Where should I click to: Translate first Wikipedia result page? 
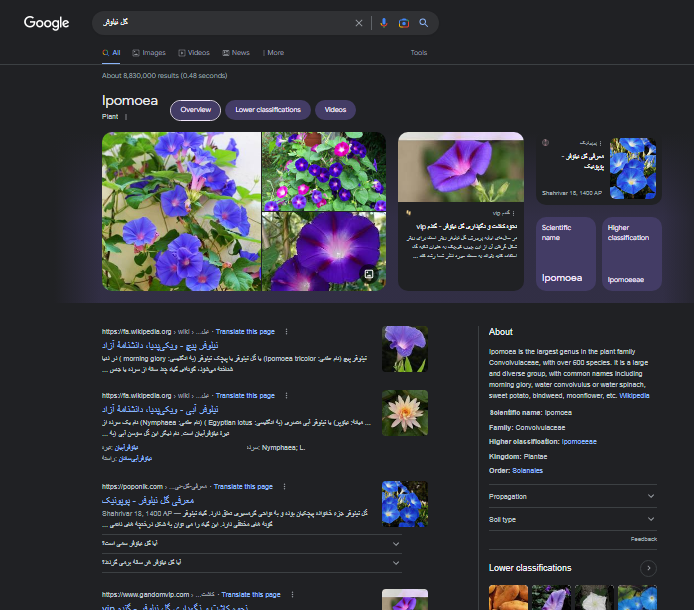pos(245,332)
